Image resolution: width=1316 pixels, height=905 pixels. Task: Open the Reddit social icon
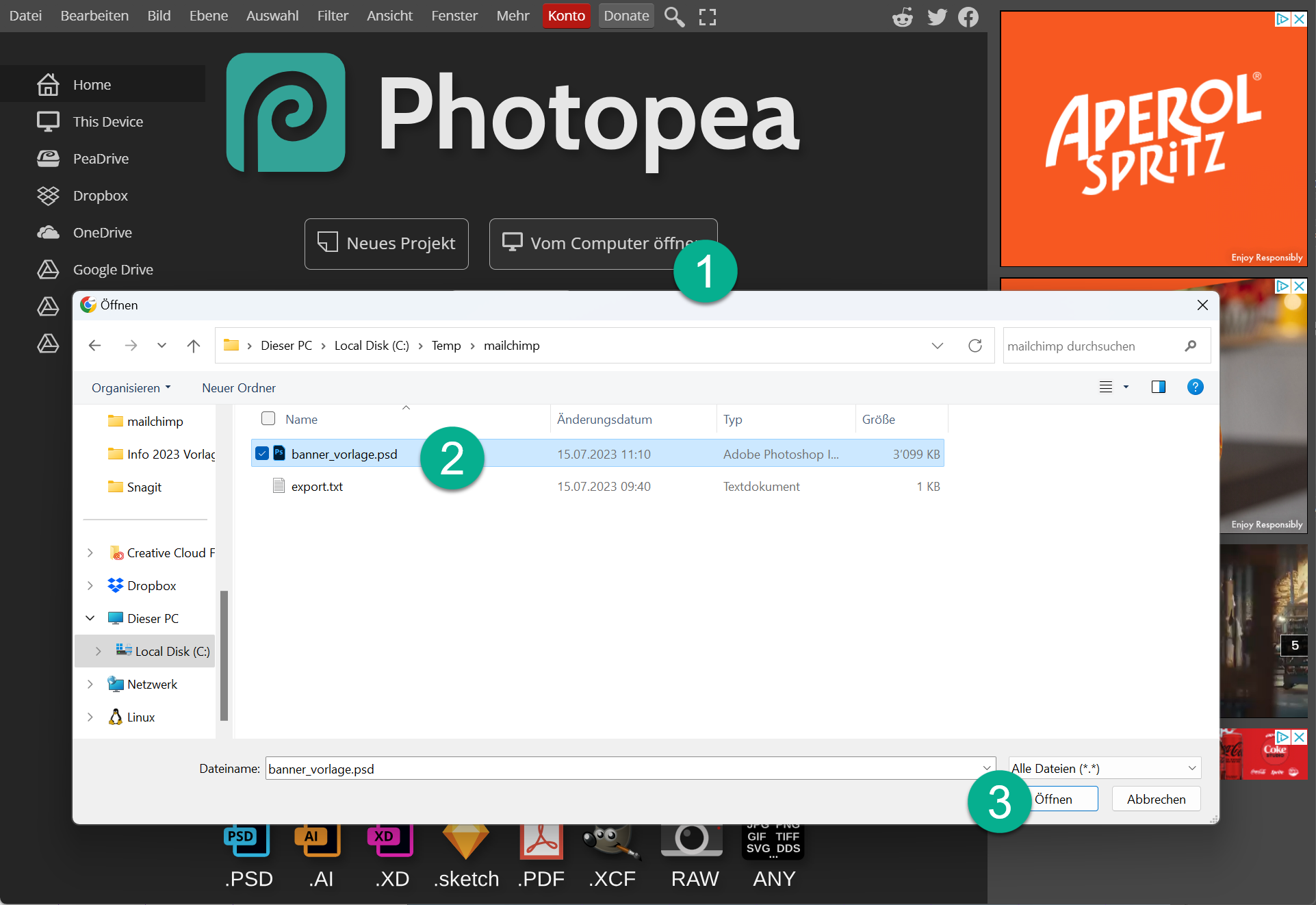click(x=903, y=16)
